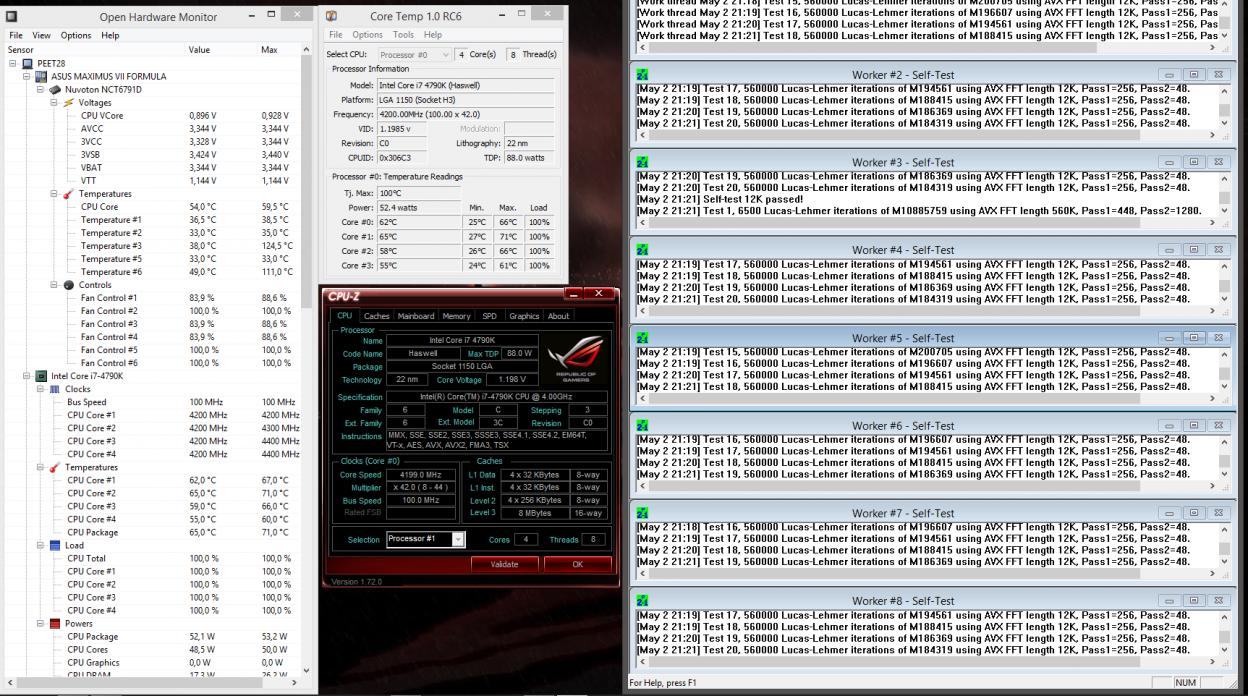The image size is (1248, 696).
Task: Switch to the SPD tab in CPU-Z
Action: [x=489, y=316]
